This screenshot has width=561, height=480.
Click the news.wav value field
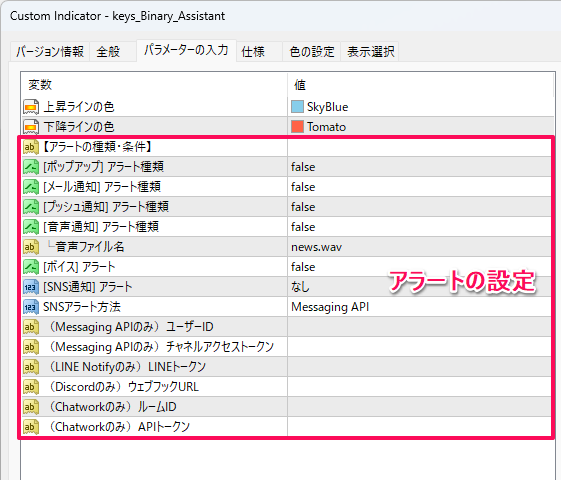tap(419, 247)
